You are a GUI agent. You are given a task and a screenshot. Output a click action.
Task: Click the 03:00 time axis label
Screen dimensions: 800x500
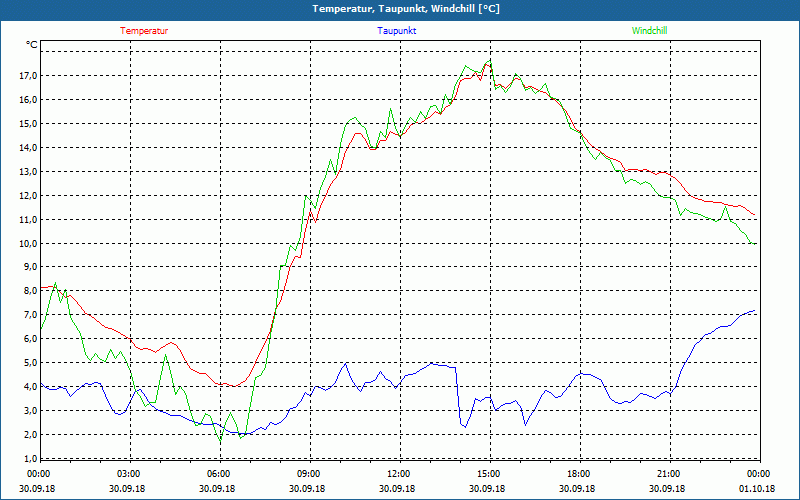point(130,474)
